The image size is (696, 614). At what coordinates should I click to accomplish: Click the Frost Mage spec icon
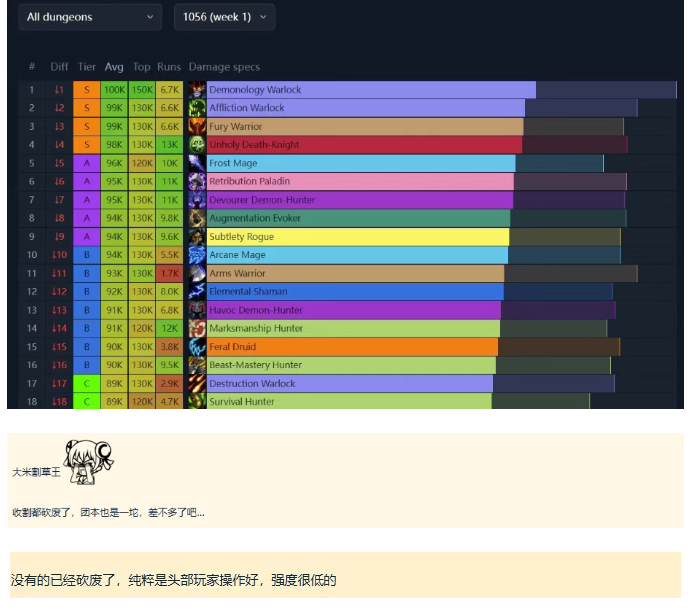coord(197,163)
